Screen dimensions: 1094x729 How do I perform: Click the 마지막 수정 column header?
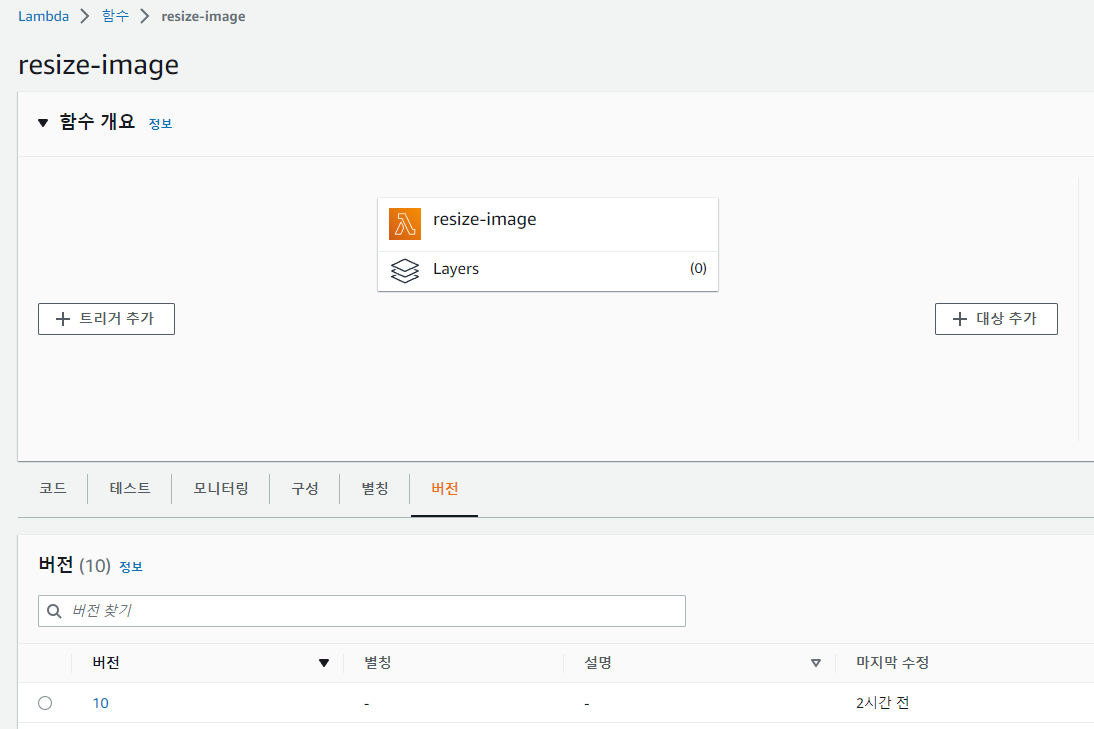click(x=892, y=663)
